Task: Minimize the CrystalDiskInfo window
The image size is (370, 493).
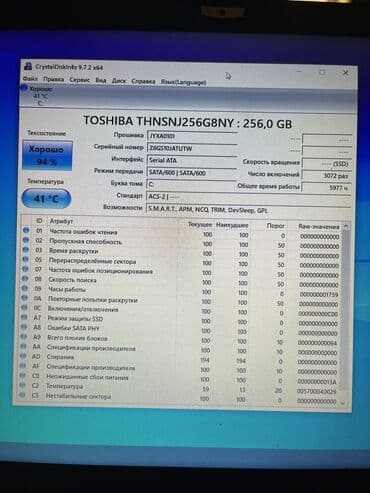Action: coord(299,71)
